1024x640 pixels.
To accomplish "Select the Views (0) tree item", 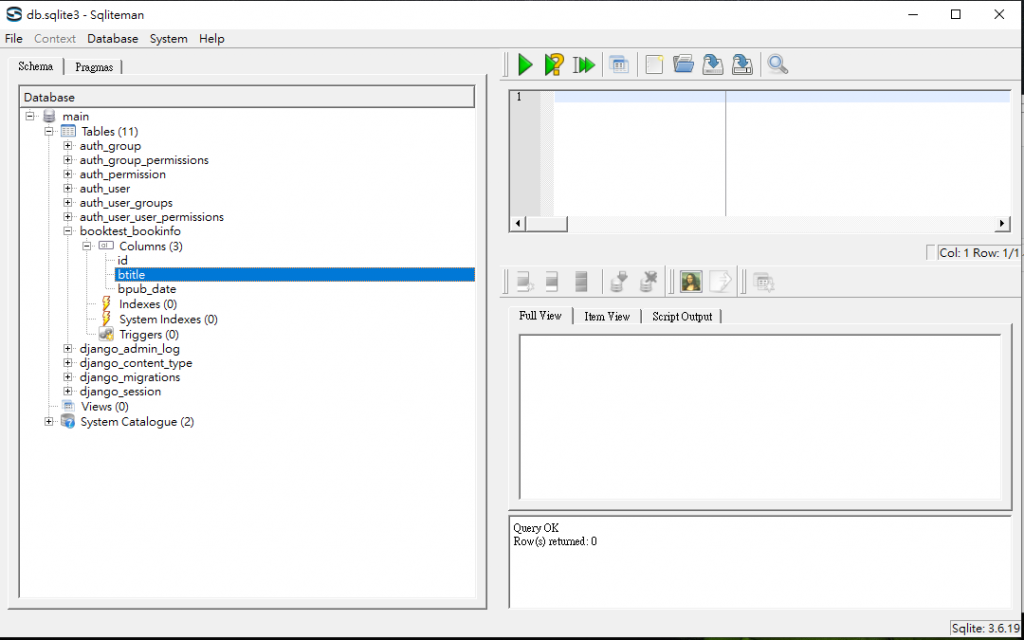I will [x=104, y=406].
